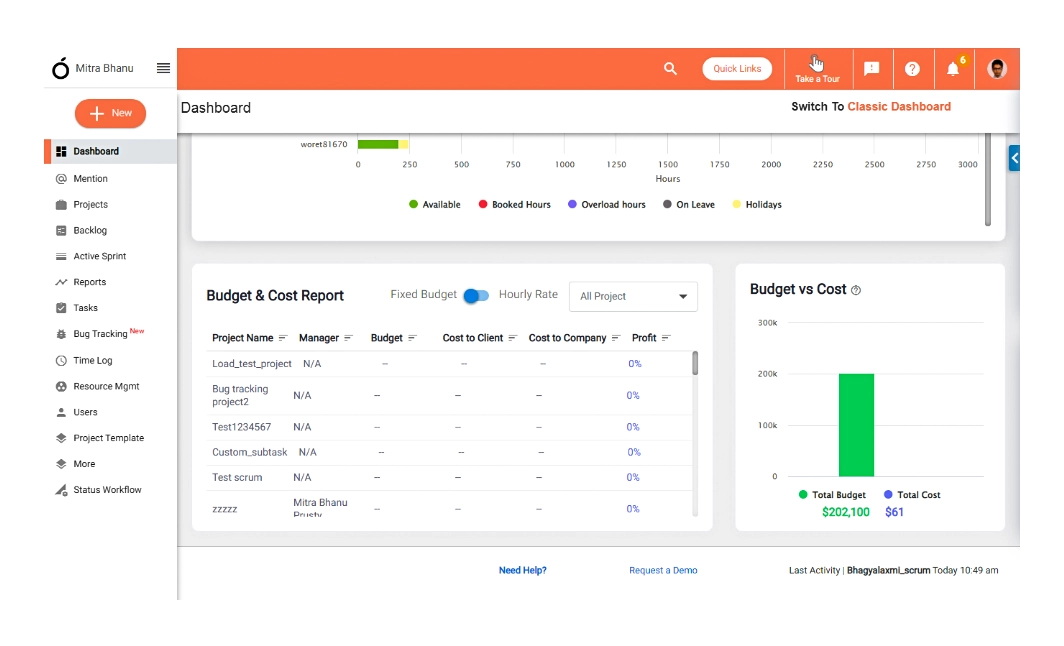1064x646 pixels.
Task: Open notifications showing 6 alerts
Action: tap(953, 68)
